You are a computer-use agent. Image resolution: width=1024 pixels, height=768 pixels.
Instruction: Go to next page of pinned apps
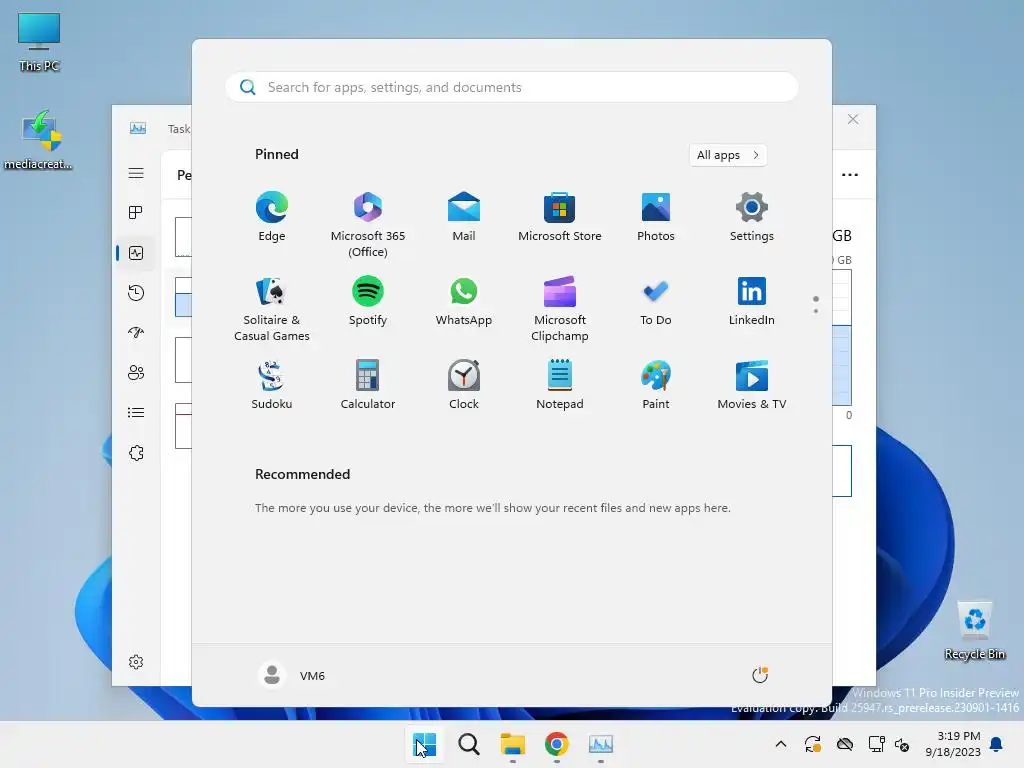816,311
